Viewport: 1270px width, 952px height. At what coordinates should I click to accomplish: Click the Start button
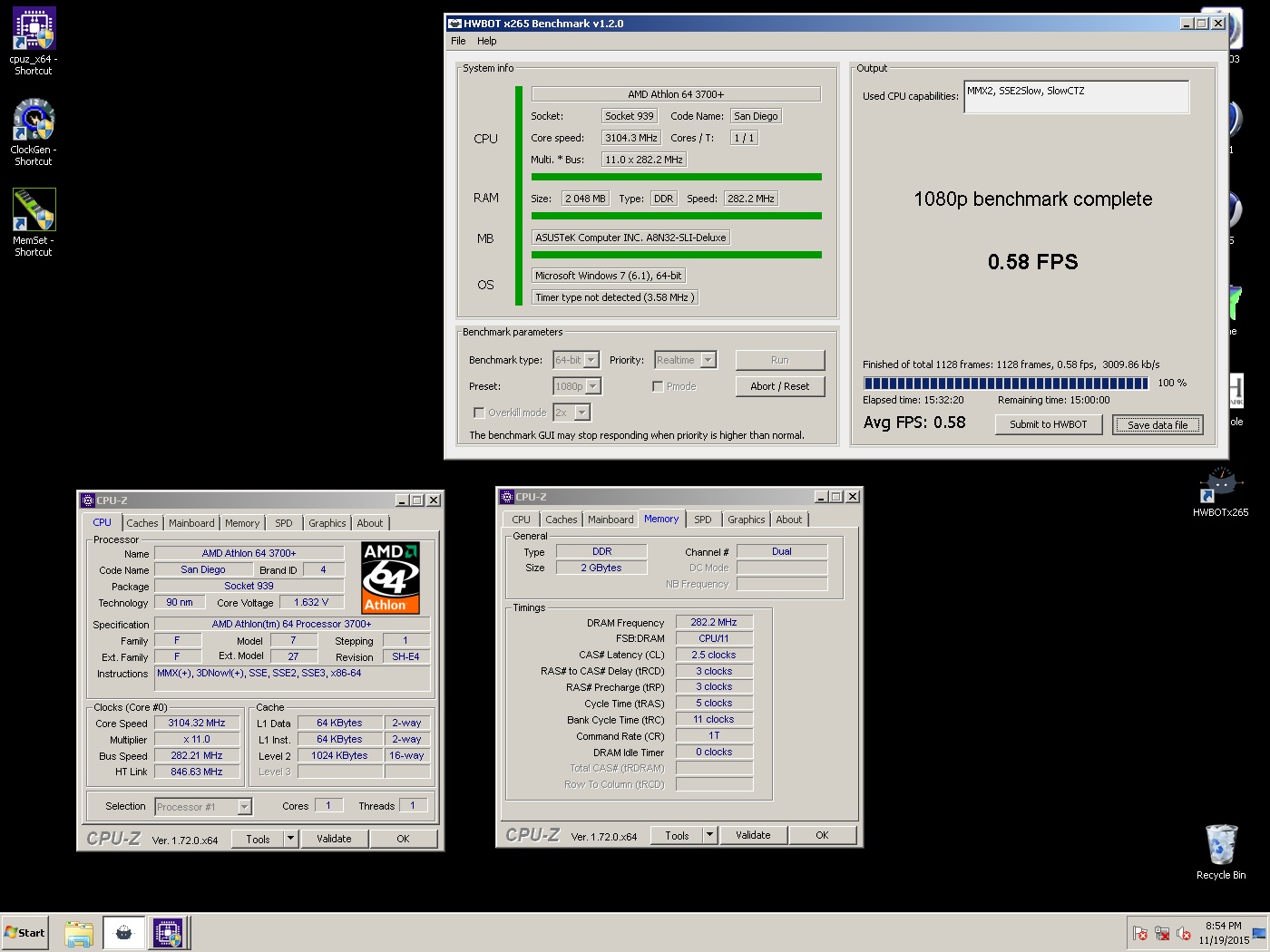24,933
